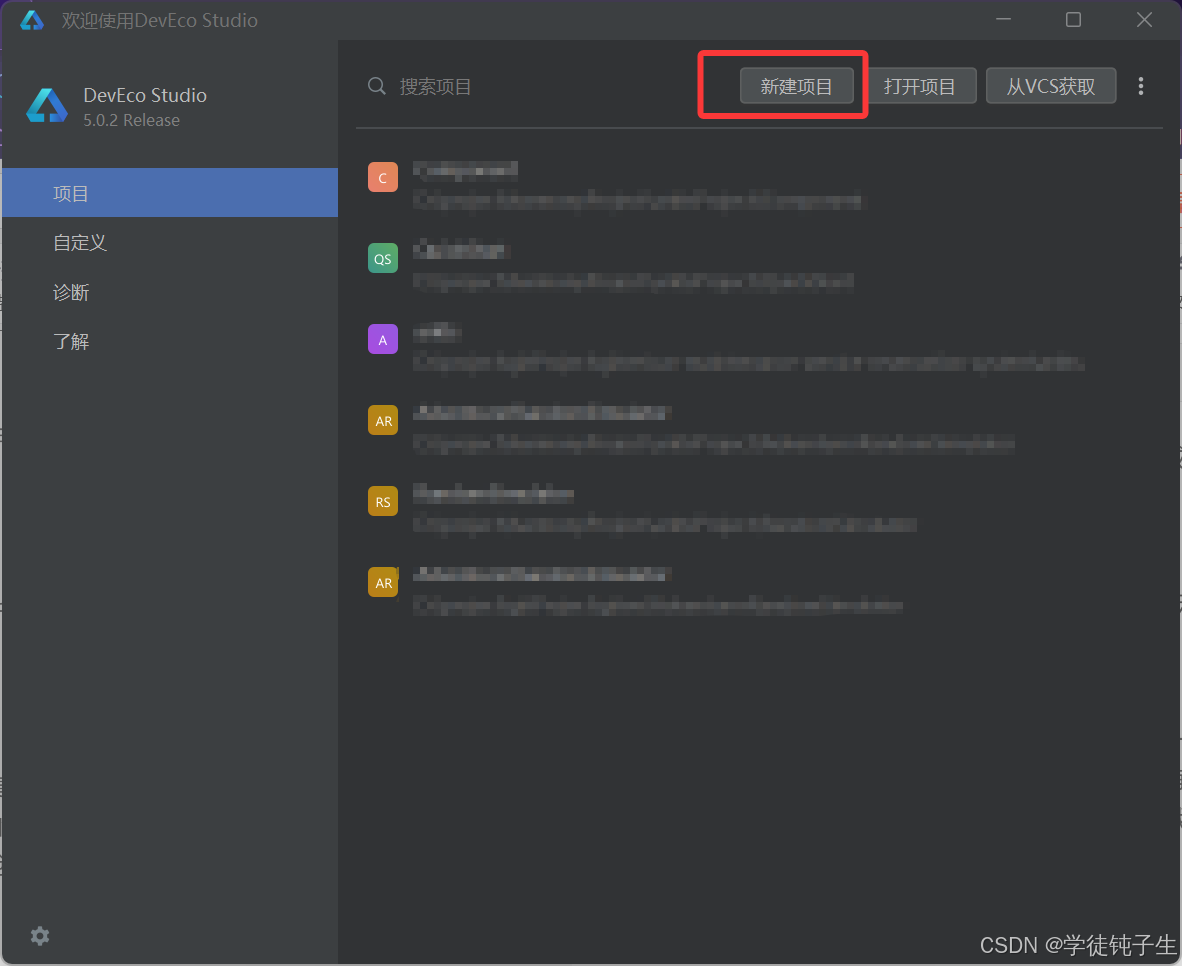Viewport: 1182px width, 966px height.
Task: Click the Get from VCS button (从VCS获取)
Action: pos(1051,86)
